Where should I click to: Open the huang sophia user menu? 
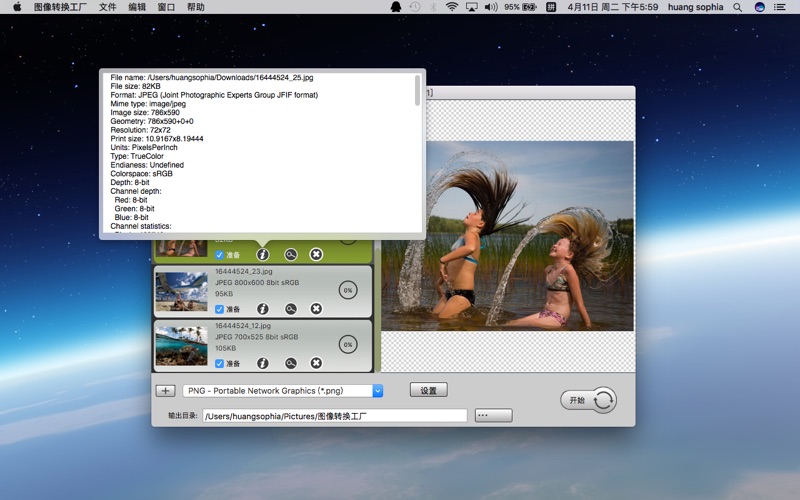695,7
